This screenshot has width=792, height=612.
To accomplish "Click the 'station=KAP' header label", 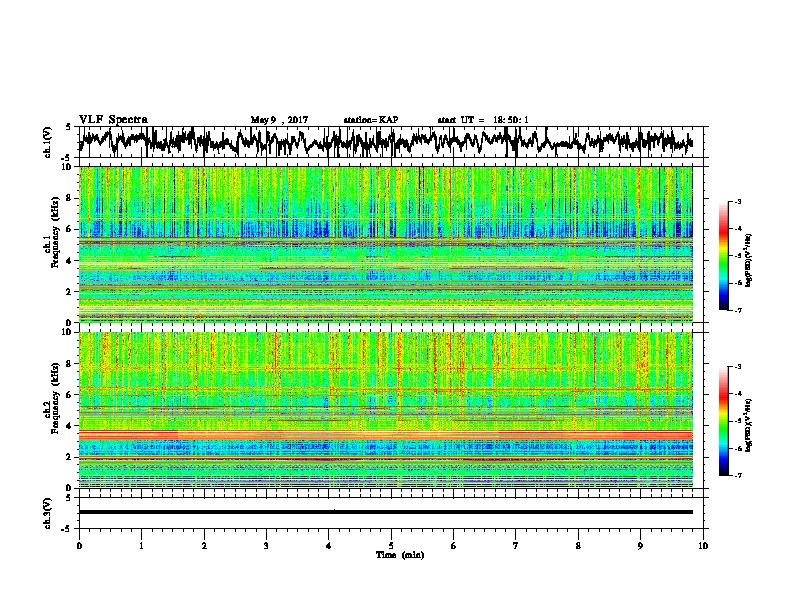I will (x=371, y=120).
